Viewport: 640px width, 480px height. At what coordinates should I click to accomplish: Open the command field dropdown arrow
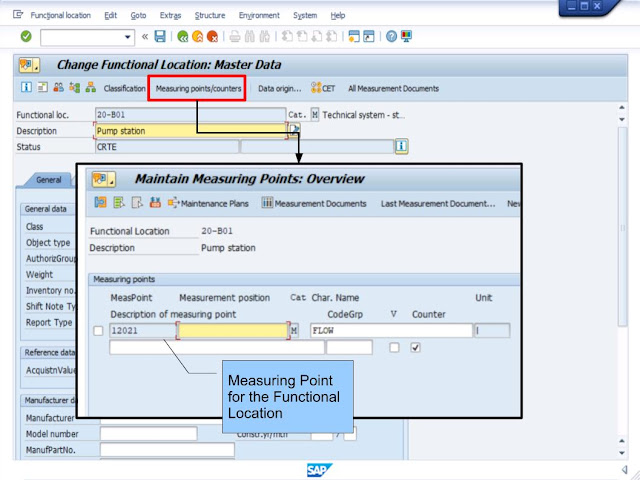point(127,37)
